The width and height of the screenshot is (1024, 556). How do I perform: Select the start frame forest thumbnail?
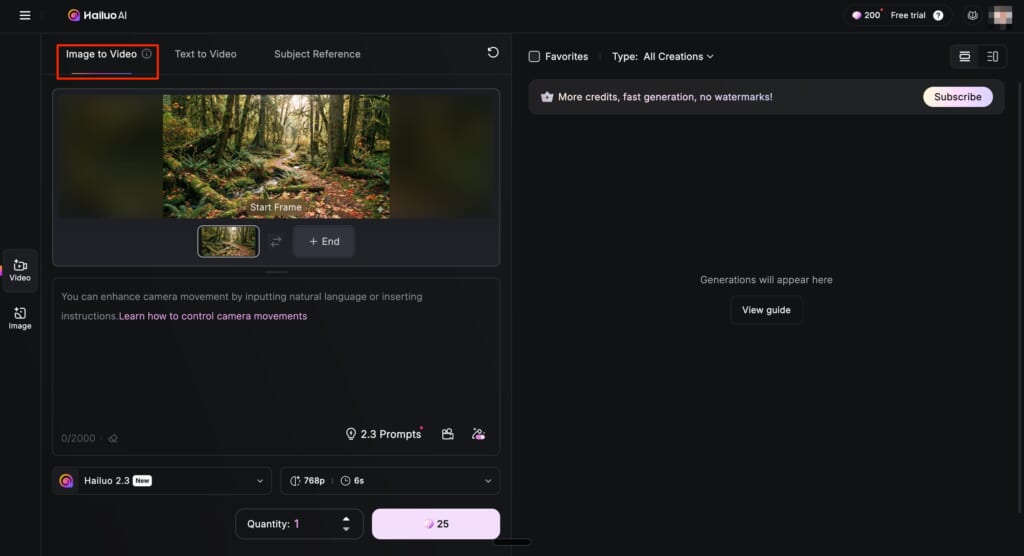click(x=229, y=242)
